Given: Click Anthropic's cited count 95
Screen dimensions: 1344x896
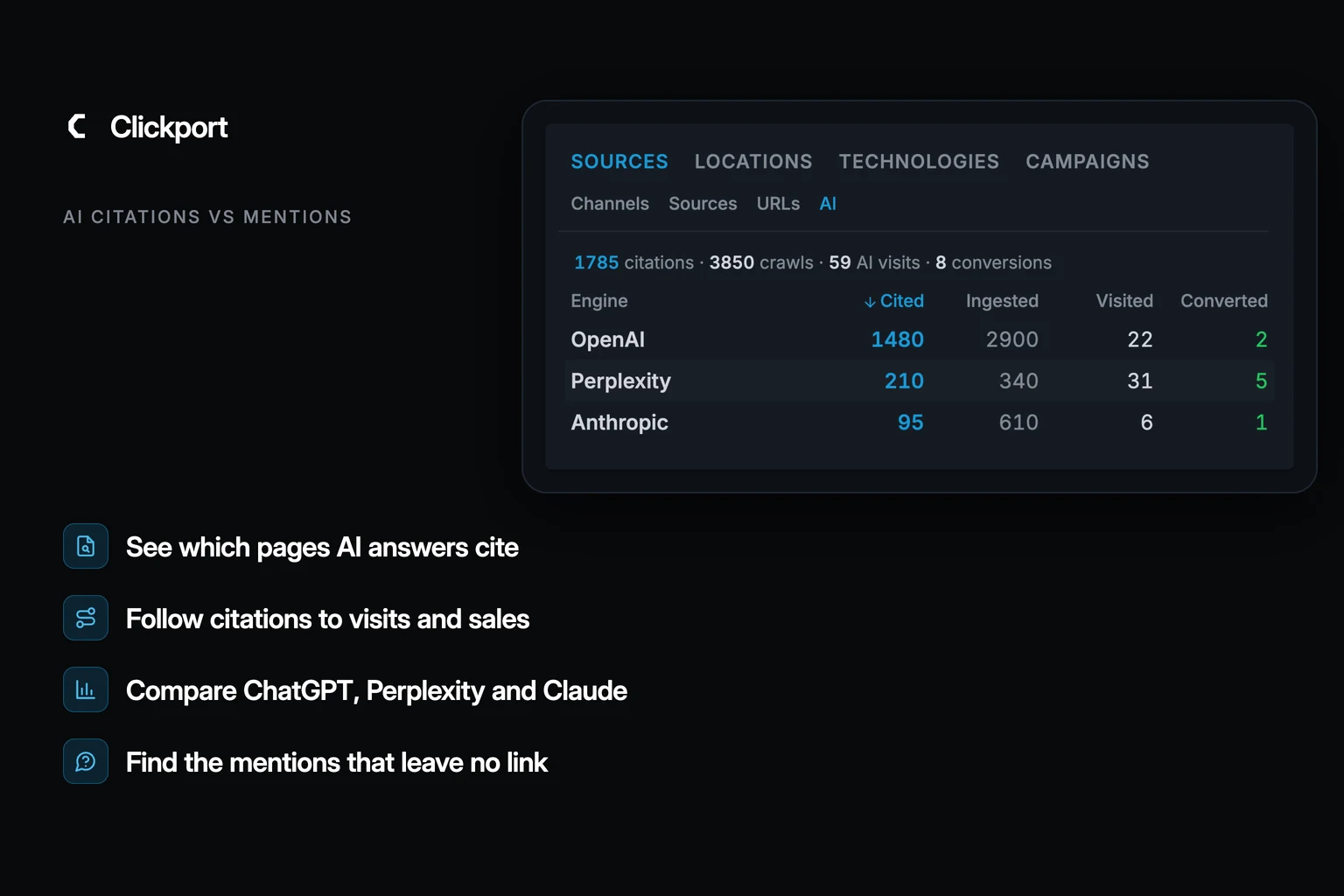Looking at the screenshot, I should (911, 423).
